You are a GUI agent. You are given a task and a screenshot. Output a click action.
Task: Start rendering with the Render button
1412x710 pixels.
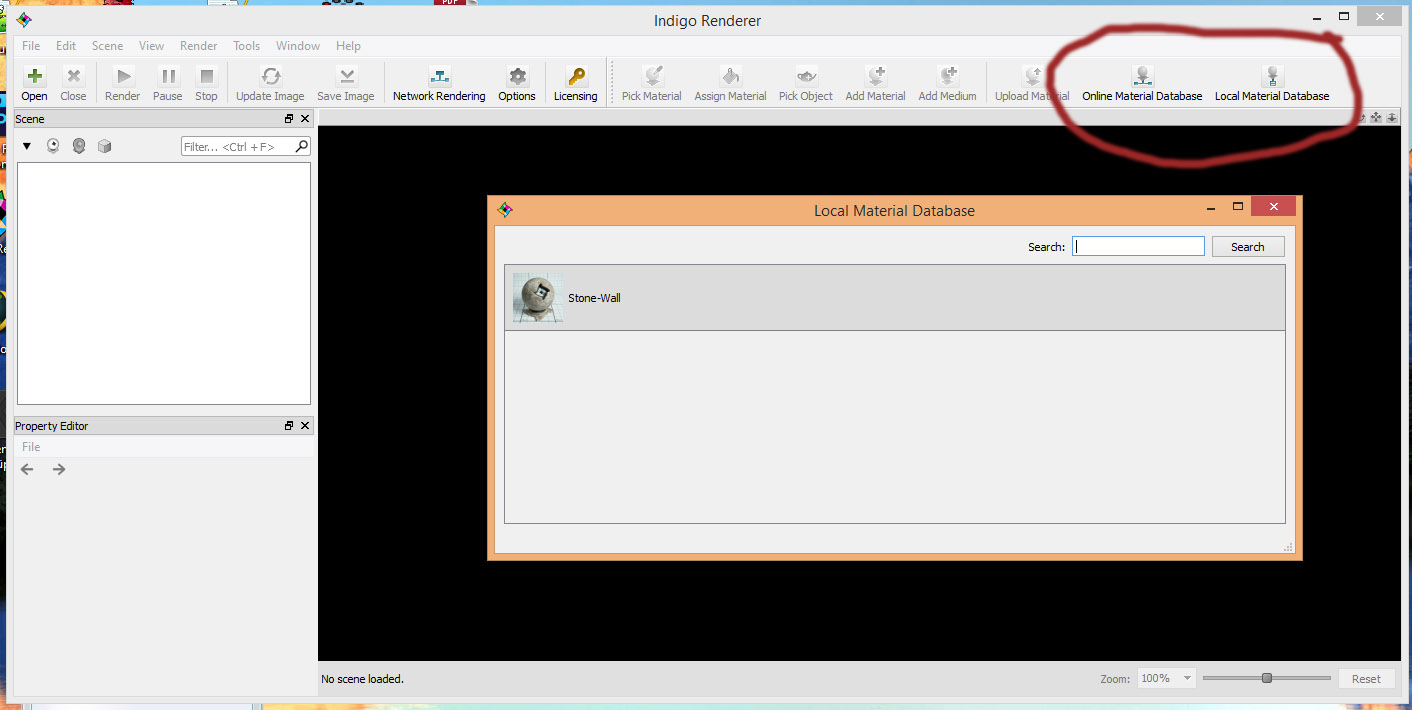[x=122, y=84]
